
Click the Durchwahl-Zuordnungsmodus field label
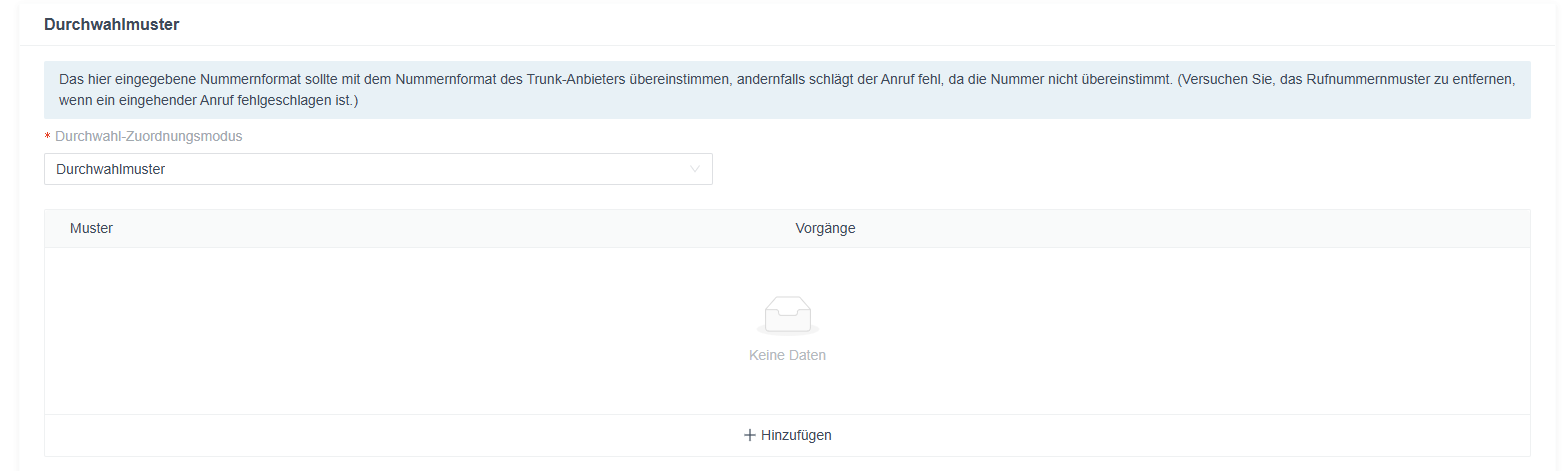tap(148, 136)
